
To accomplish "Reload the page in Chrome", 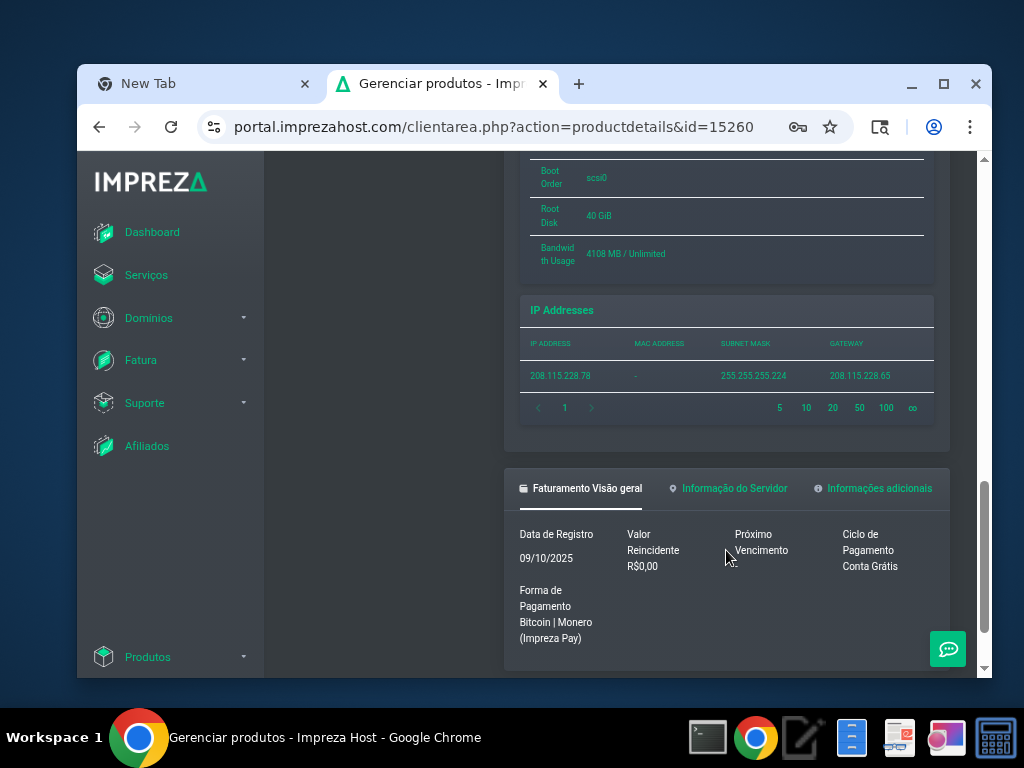I will (x=171, y=127).
